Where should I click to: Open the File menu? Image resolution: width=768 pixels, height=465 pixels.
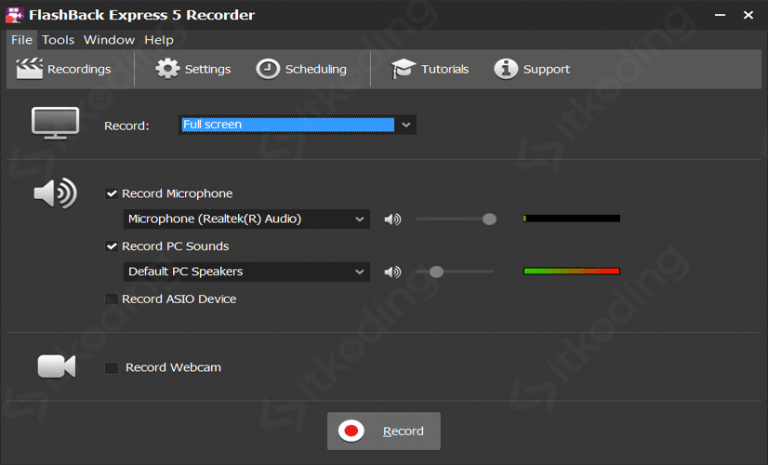point(22,40)
